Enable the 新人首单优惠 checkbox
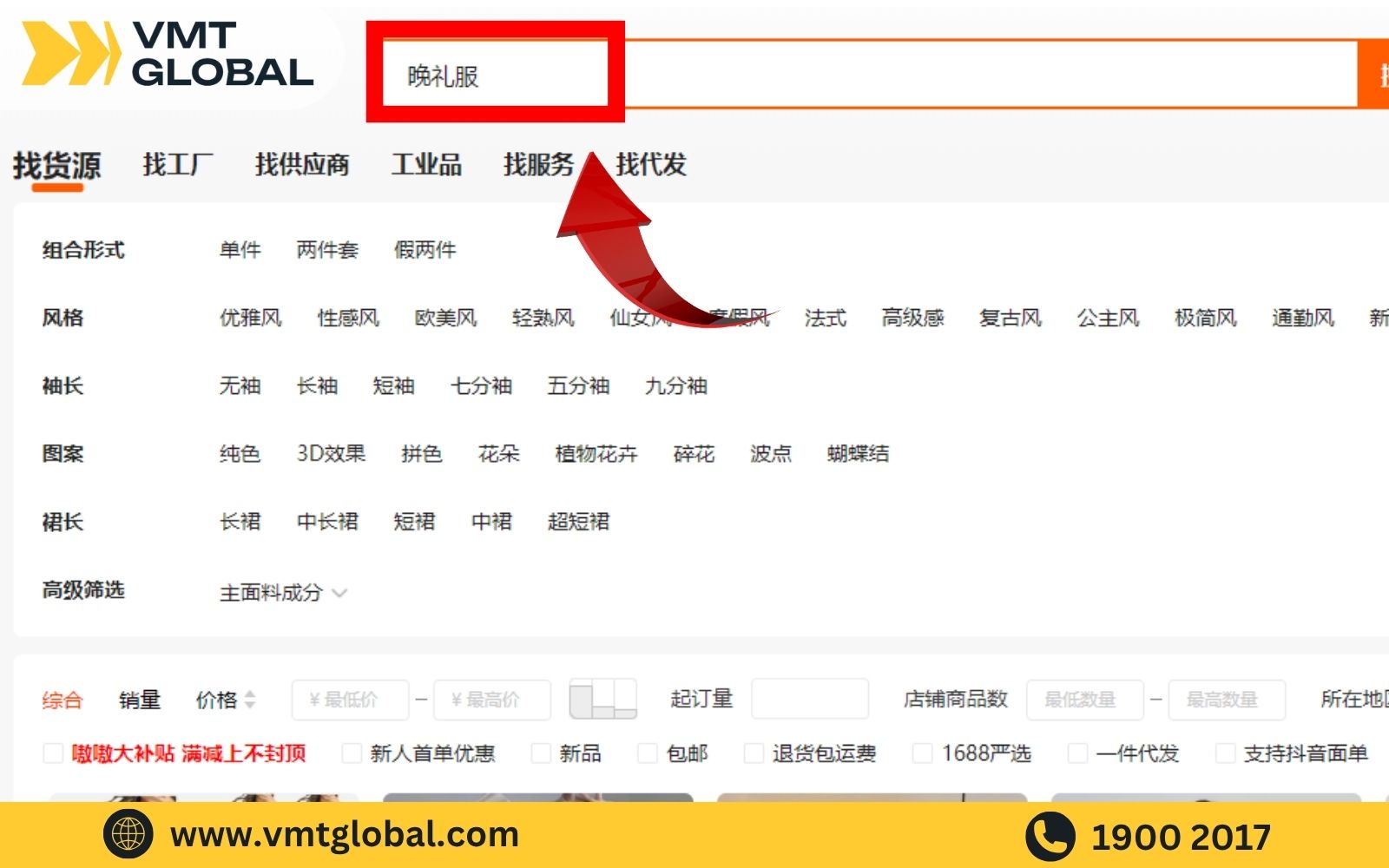Image resolution: width=1389 pixels, height=868 pixels. pyautogui.click(x=352, y=753)
